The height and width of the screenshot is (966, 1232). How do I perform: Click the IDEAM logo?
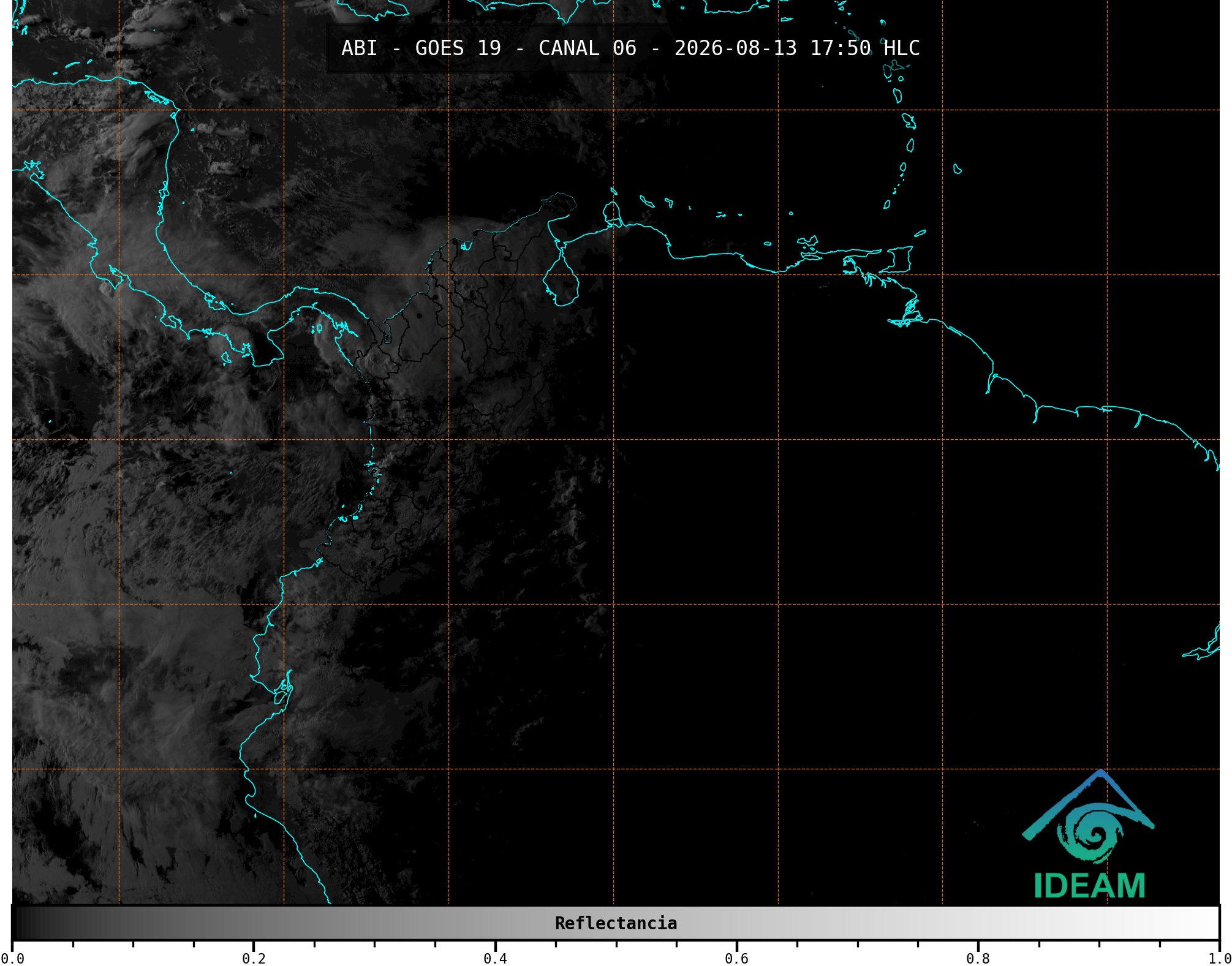[x=1089, y=834]
